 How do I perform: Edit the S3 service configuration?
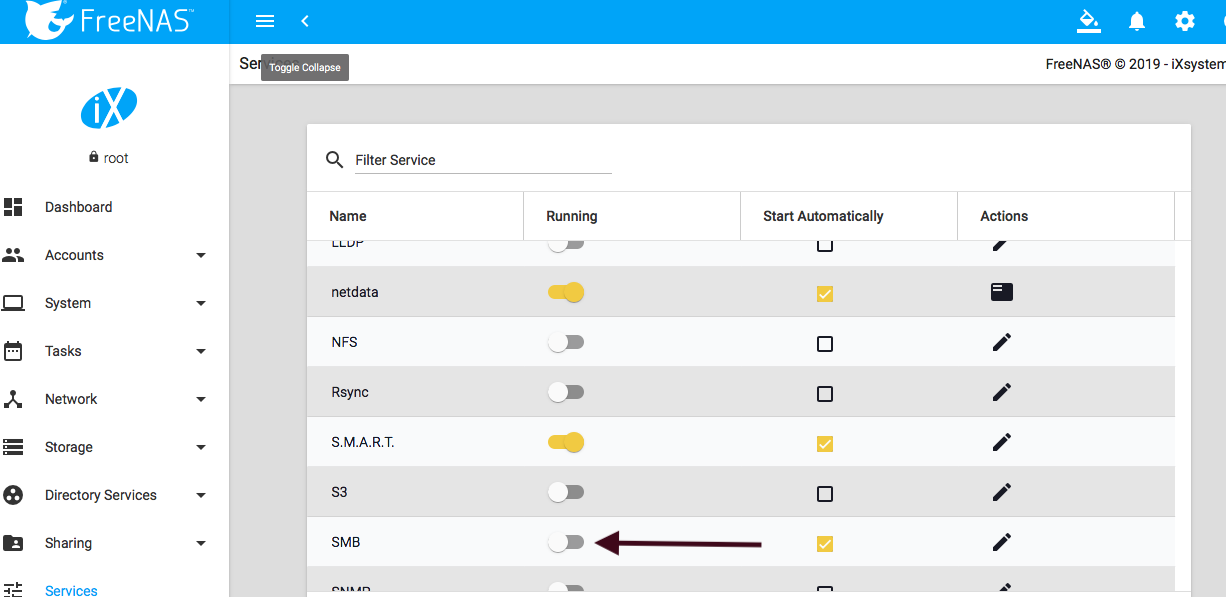pos(1002,492)
